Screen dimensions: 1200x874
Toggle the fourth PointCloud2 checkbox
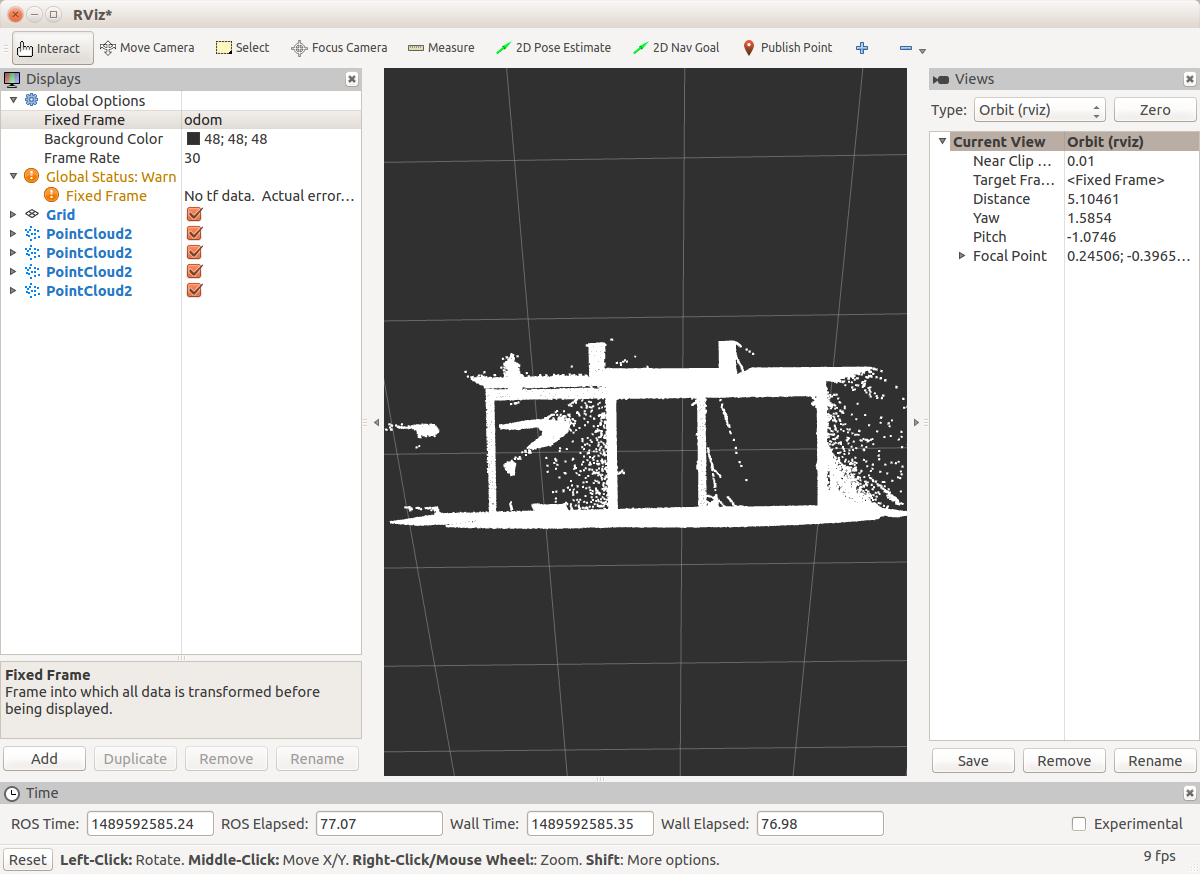pyautogui.click(x=195, y=290)
